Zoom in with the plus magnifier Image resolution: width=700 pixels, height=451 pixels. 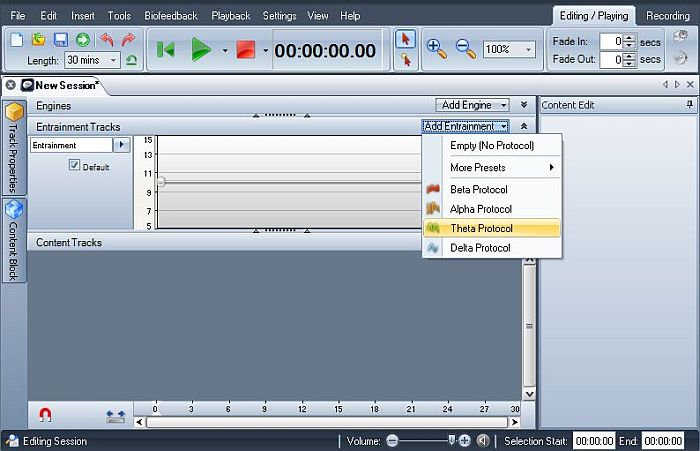click(x=436, y=49)
